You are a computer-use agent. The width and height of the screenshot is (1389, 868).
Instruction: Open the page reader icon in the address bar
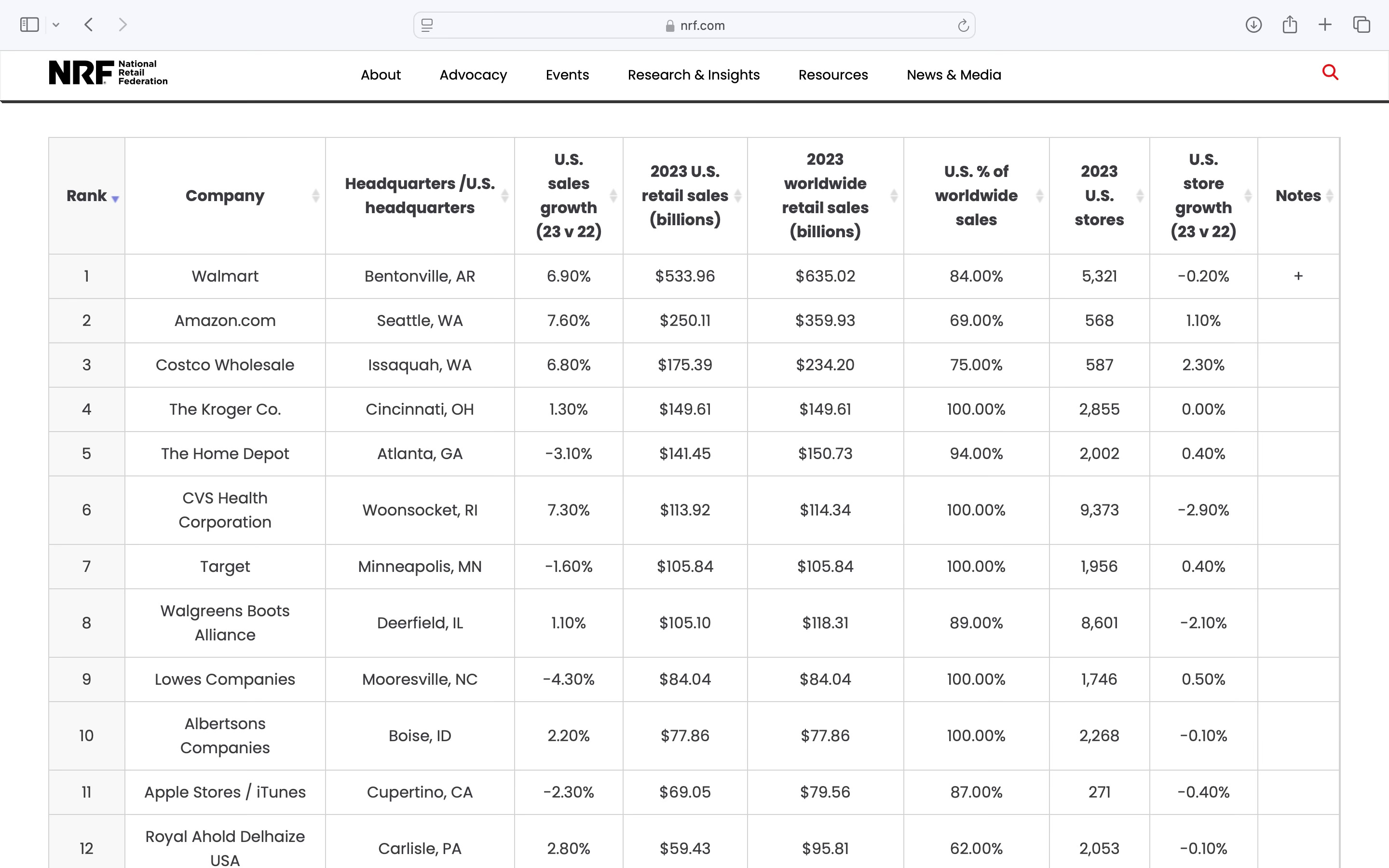[427, 25]
